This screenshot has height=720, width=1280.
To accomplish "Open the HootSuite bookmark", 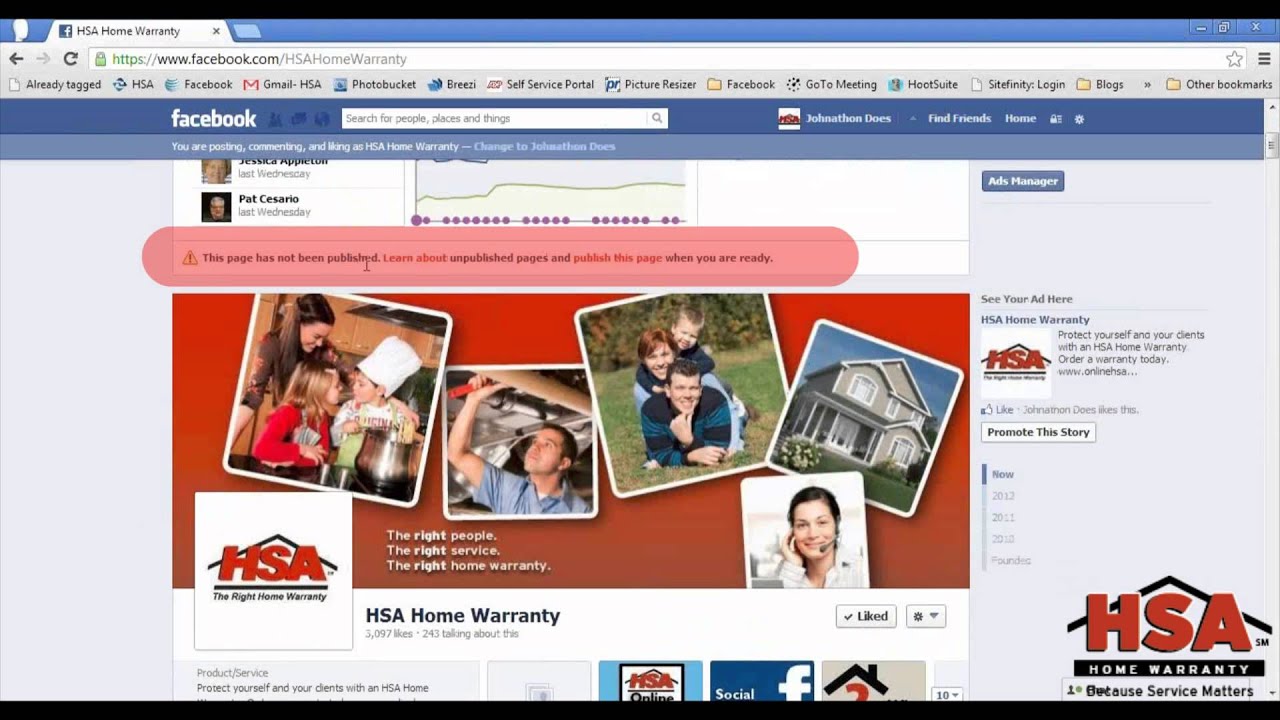I will 924,85.
